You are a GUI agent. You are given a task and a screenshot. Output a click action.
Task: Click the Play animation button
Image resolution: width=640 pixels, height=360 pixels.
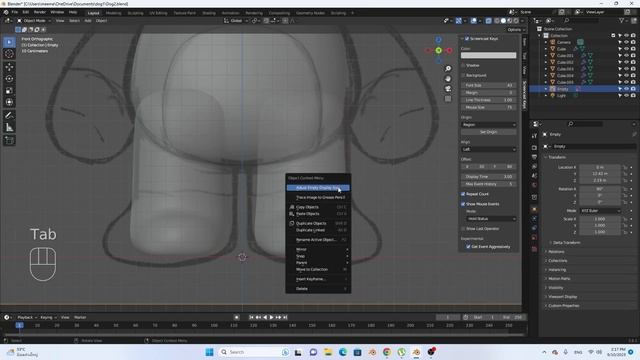(x=271, y=317)
